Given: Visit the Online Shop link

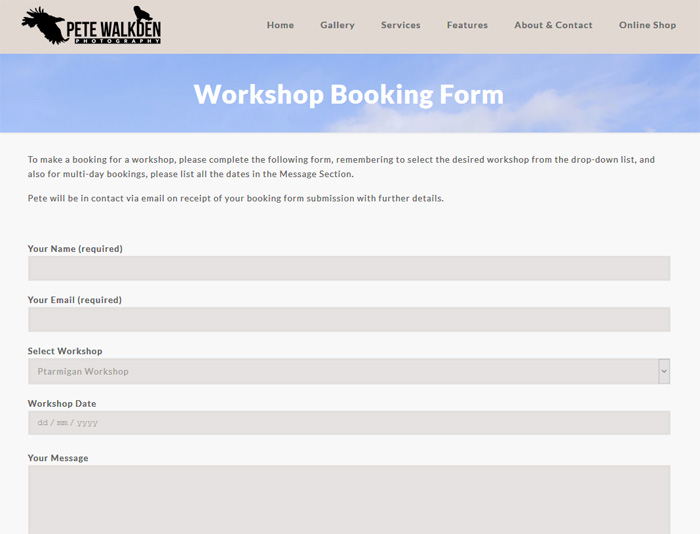Looking at the screenshot, I should 647,25.
